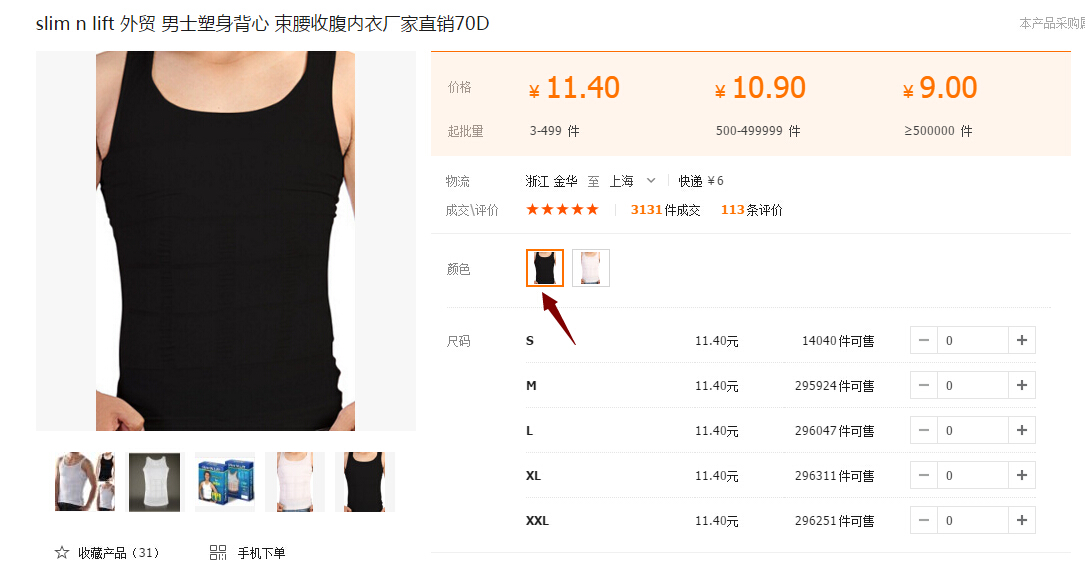Increase quantity for size XXL

(x=1021, y=520)
